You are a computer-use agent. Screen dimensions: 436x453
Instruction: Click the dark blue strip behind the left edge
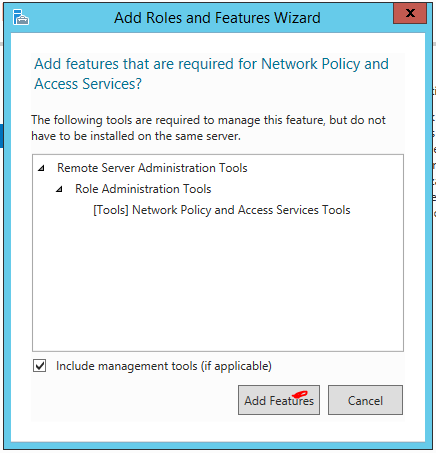(x=1, y=136)
